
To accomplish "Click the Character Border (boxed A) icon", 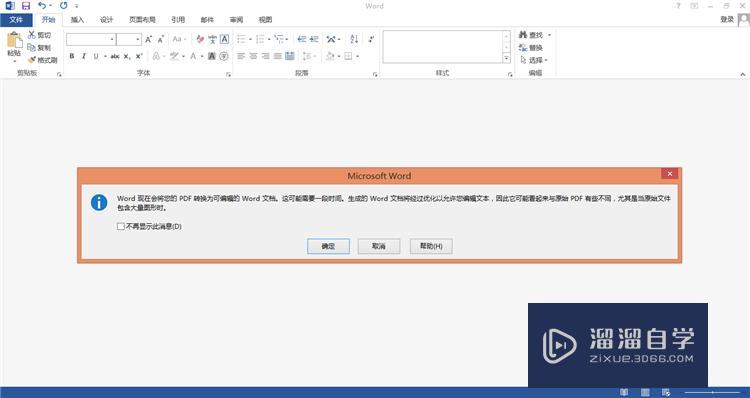I will [x=224, y=39].
